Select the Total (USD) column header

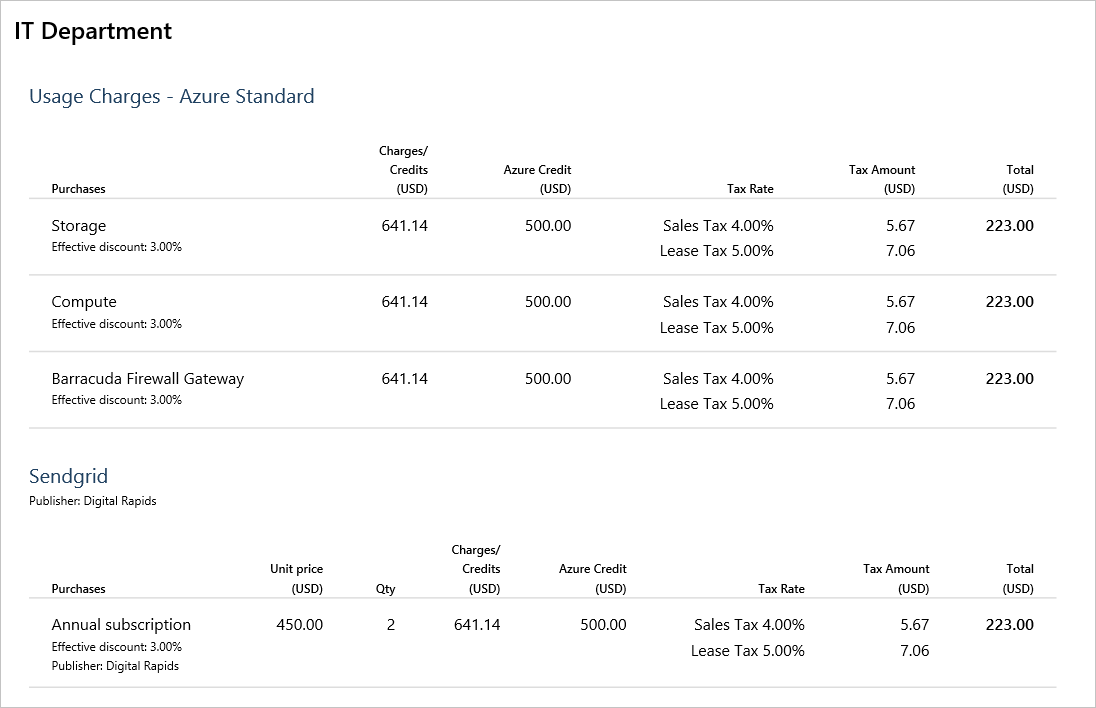coord(1019,170)
